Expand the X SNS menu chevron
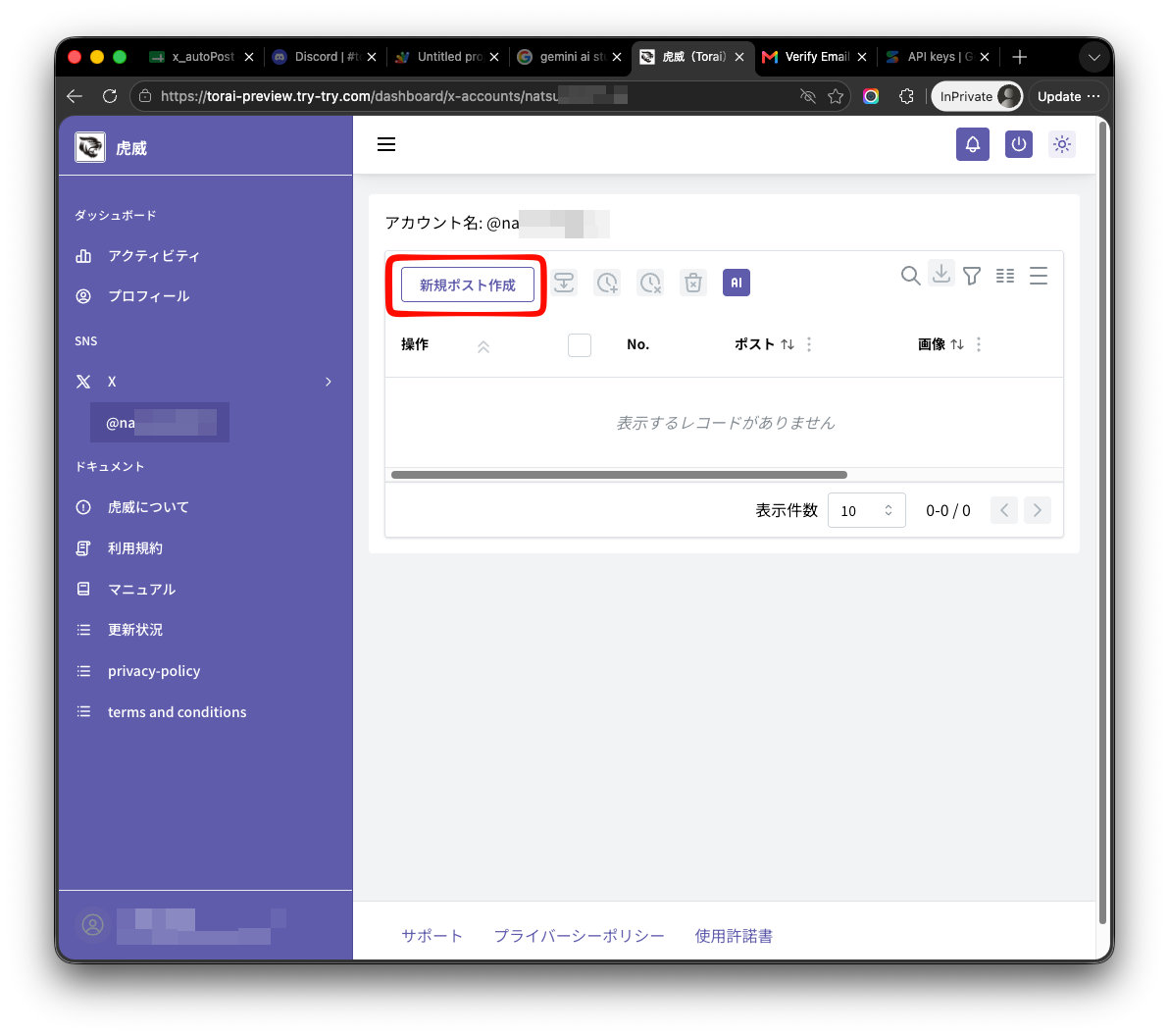The width and height of the screenshot is (1169, 1036). [x=328, y=382]
